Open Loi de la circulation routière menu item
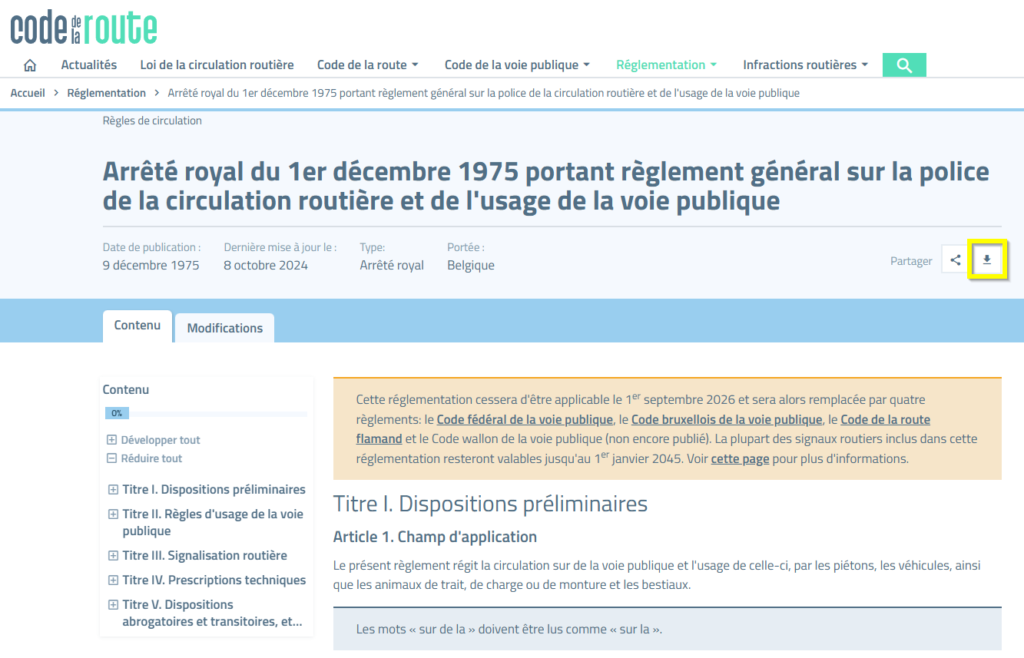 pyautogui.click(x=217, y=65)
